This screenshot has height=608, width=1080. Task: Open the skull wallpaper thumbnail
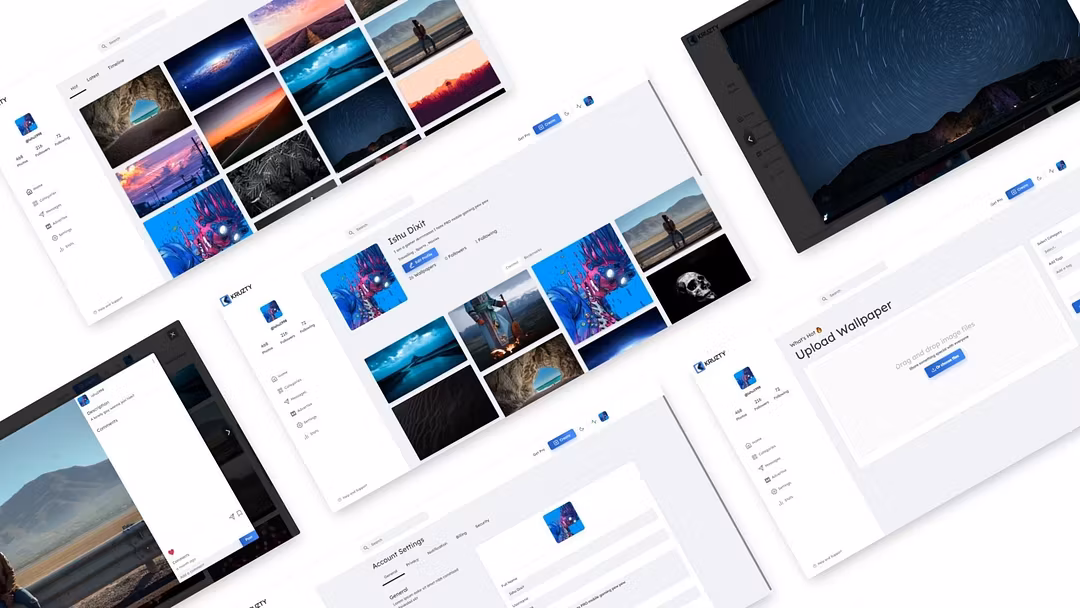(x=698, y=284)
